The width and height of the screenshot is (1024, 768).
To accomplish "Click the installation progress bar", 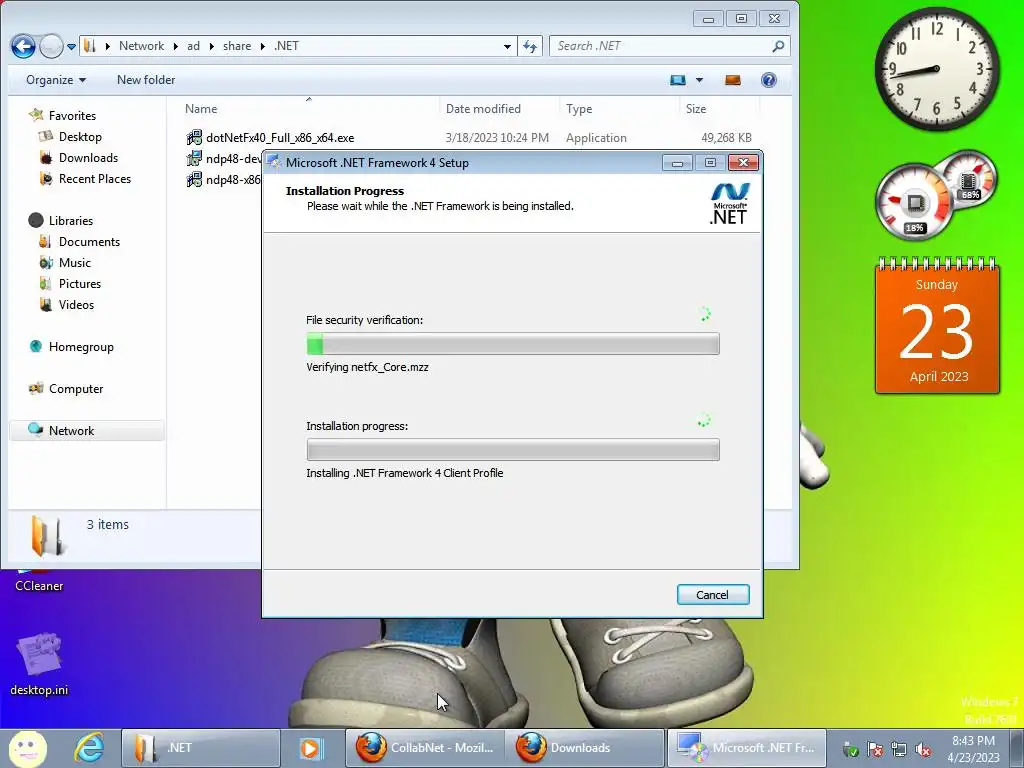I will point(513,449).
